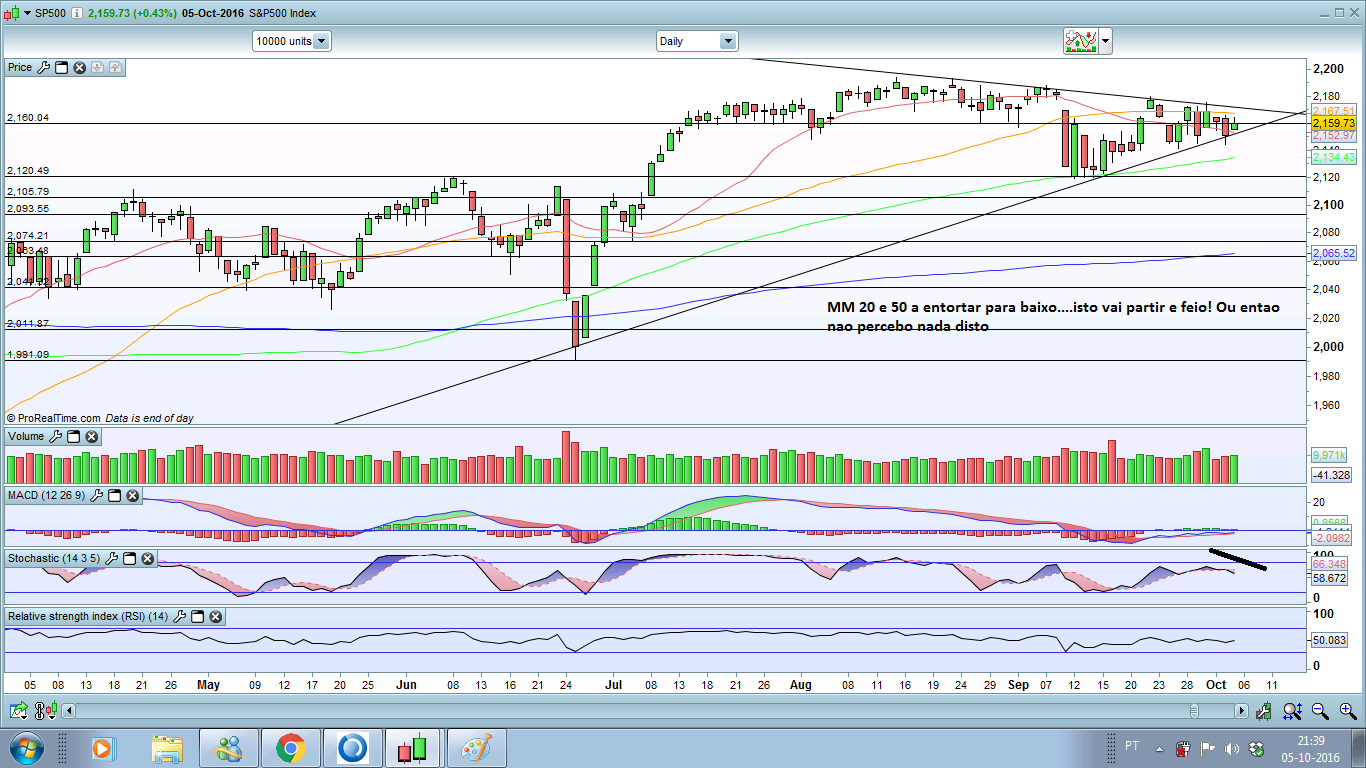Open Windows Start button
Image resolution: width=1366 pixels, height=768 pixels.
click(x=25, y=748)
